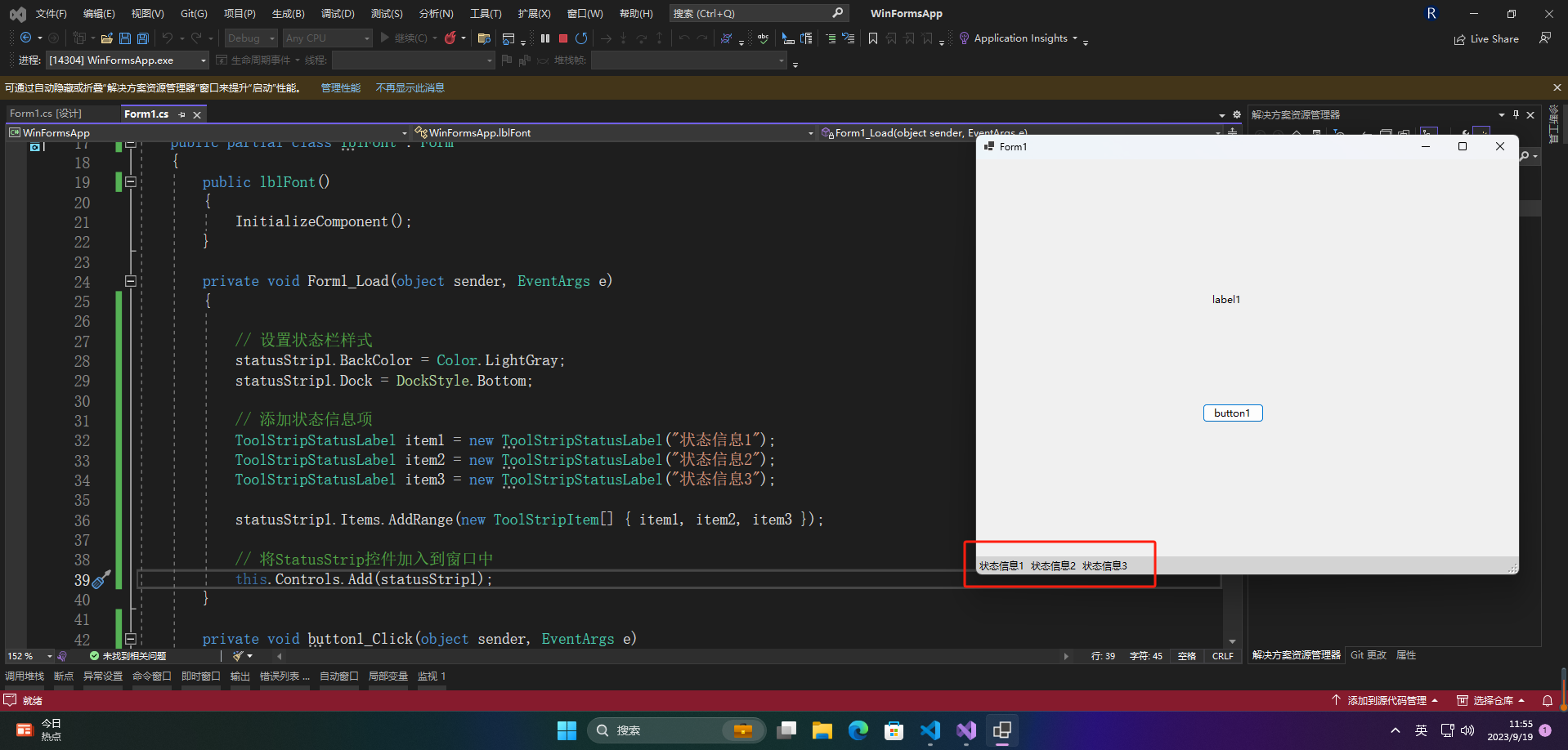Save the current file with disk icon
The width and height of the screenshot is (1568, 750).
124,38
